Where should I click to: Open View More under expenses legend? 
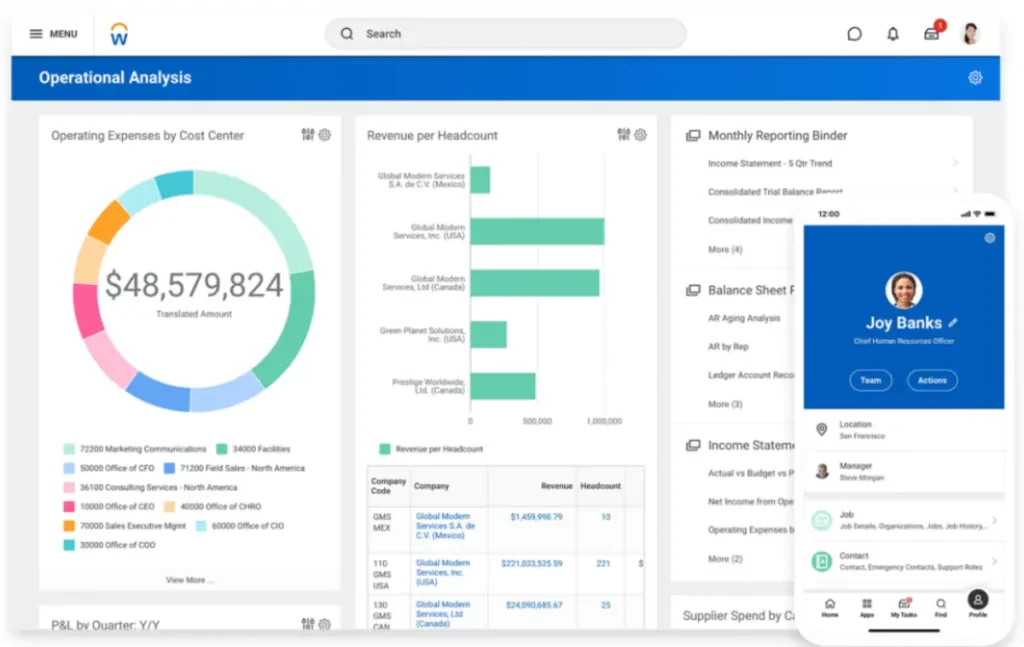coord(189,580)
